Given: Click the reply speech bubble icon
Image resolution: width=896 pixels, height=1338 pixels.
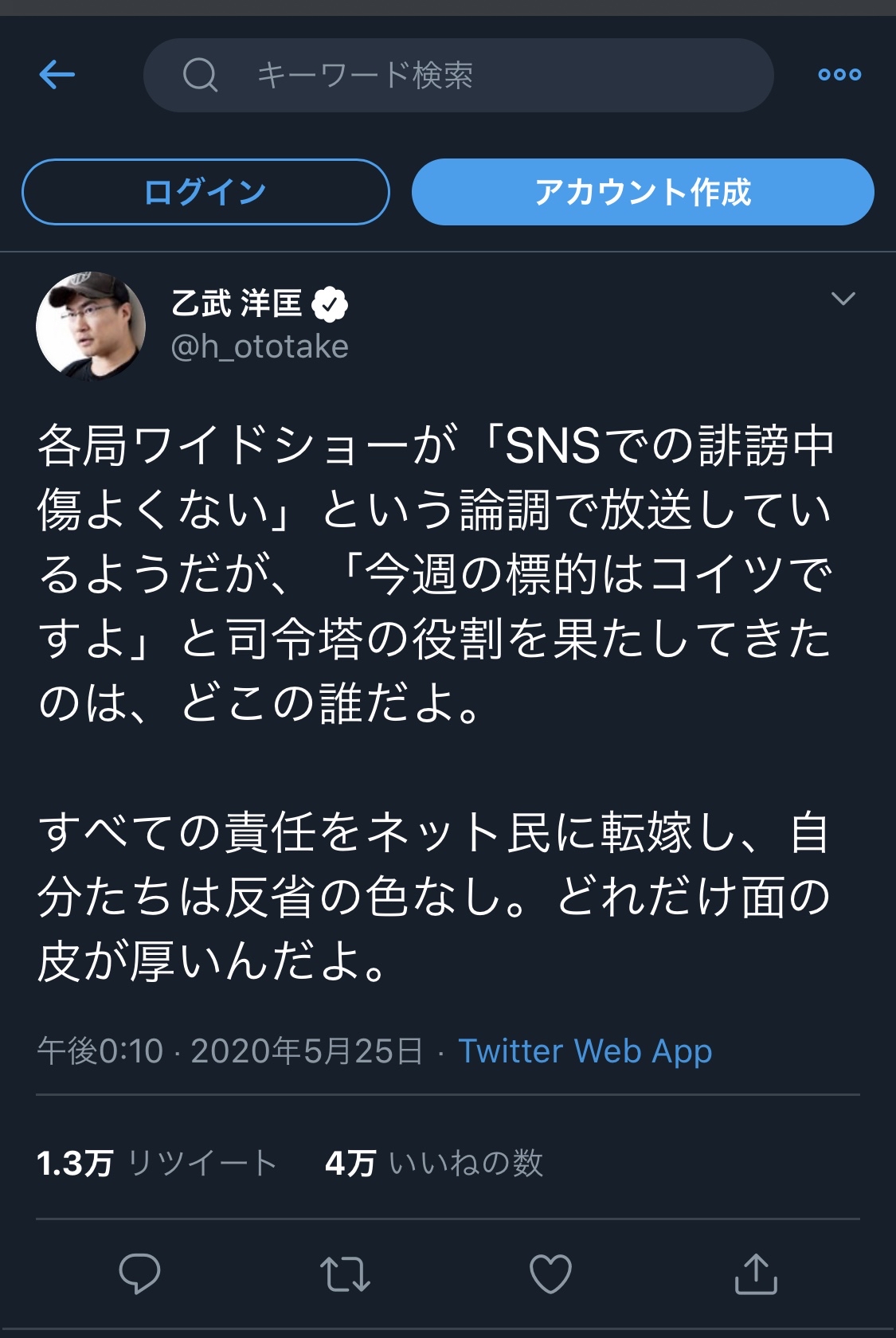Looking at the screenshot, I should [139, 1273].
